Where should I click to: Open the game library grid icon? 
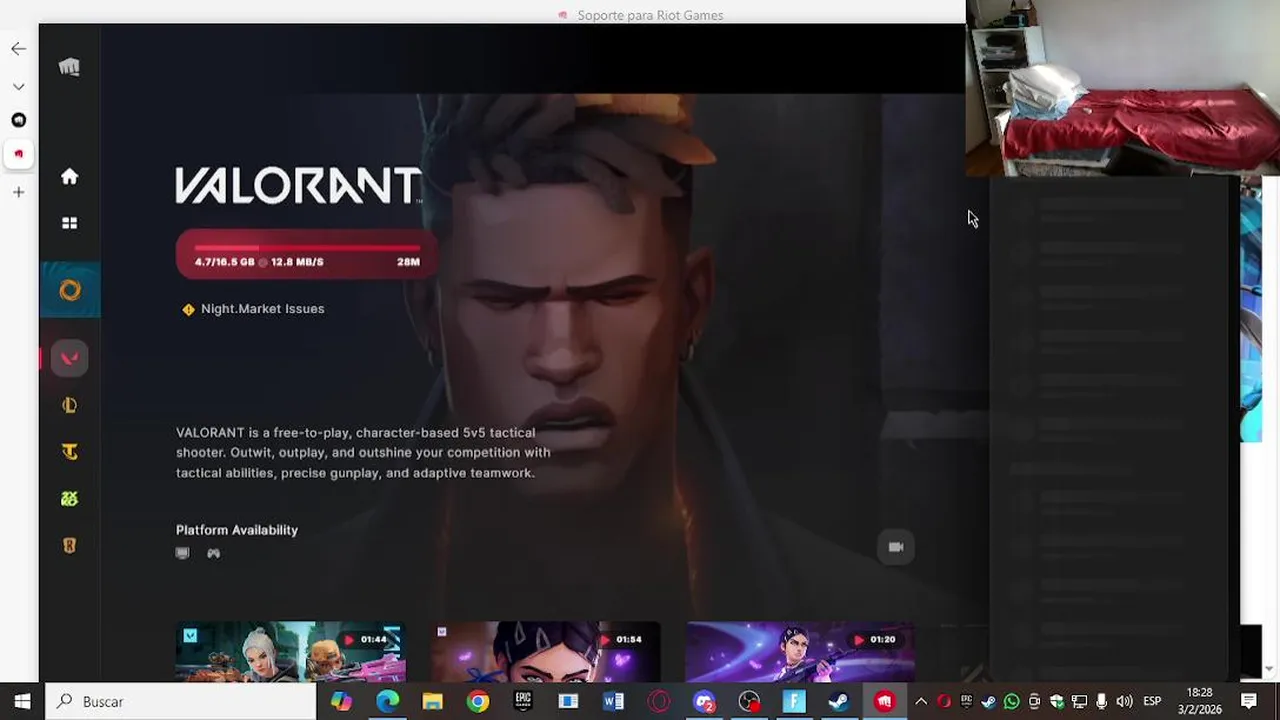click(69, 223)
